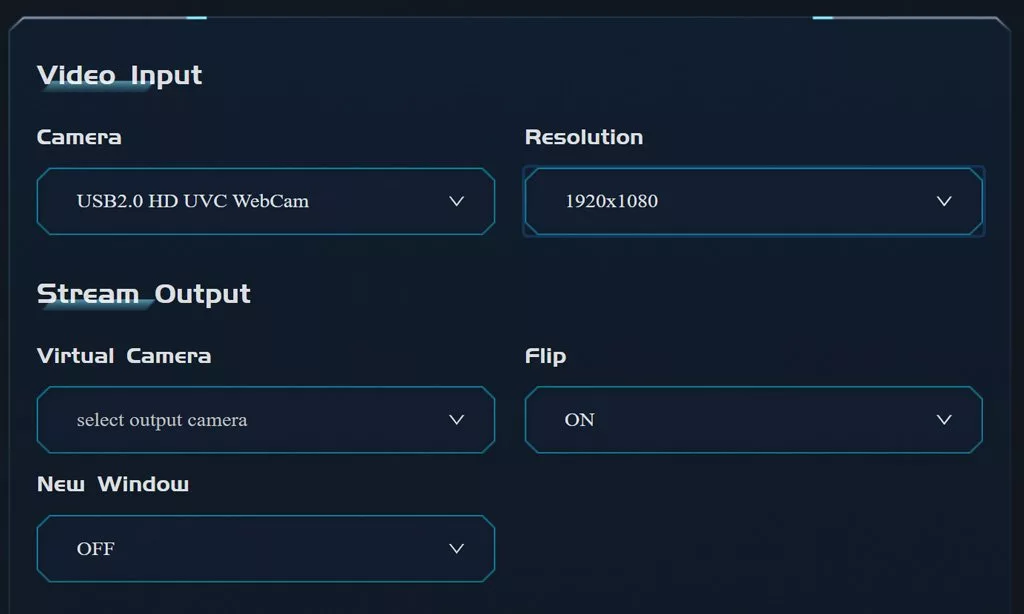Image resolution: width=1024 pixels, height=614 pixels.
Task: Click the Camera field label
Action: click(x=79, y=137)
